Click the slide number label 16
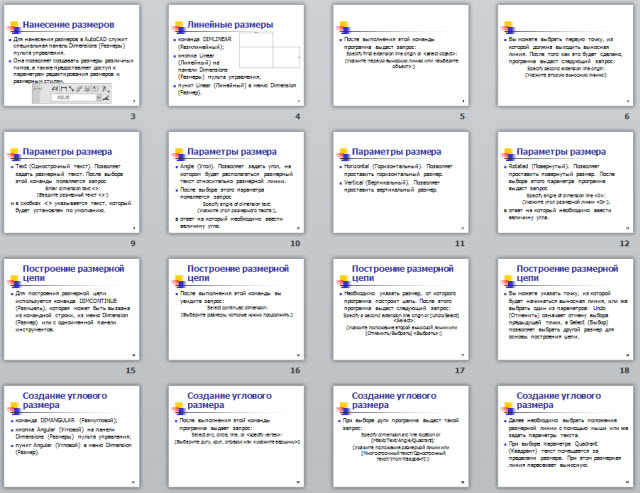640x493 pixels. (x=295, y=370)
